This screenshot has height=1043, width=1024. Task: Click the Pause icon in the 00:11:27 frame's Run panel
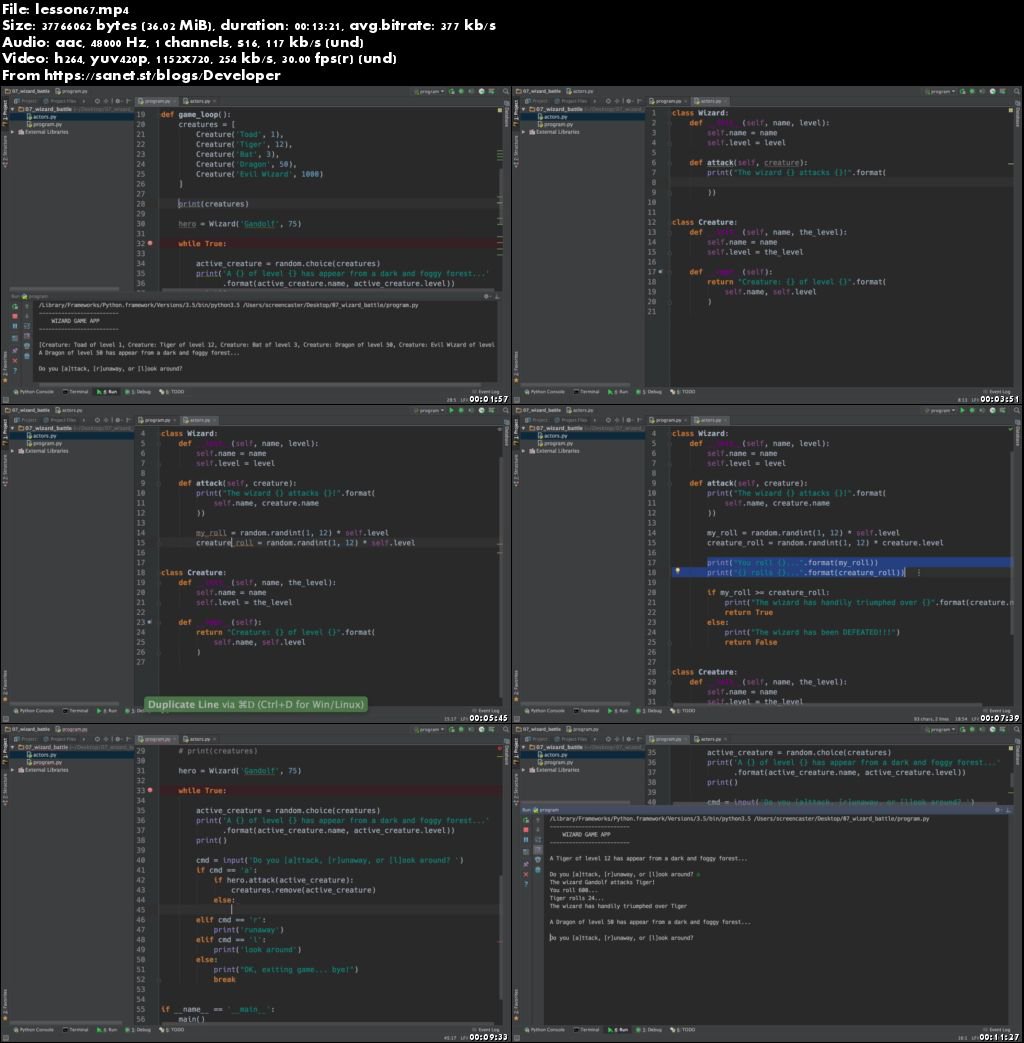pos(526,840)
